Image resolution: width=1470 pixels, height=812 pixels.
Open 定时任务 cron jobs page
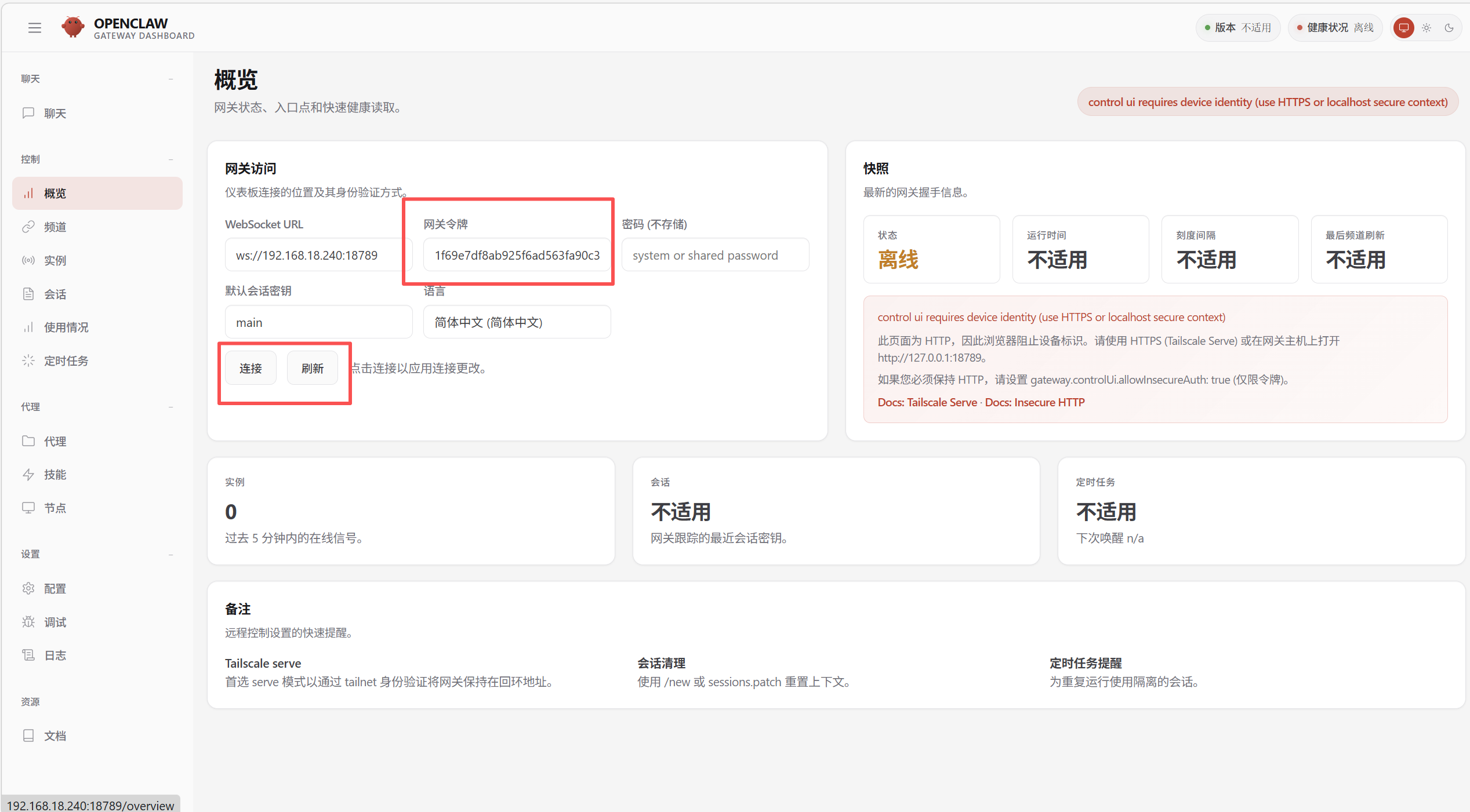66,361
